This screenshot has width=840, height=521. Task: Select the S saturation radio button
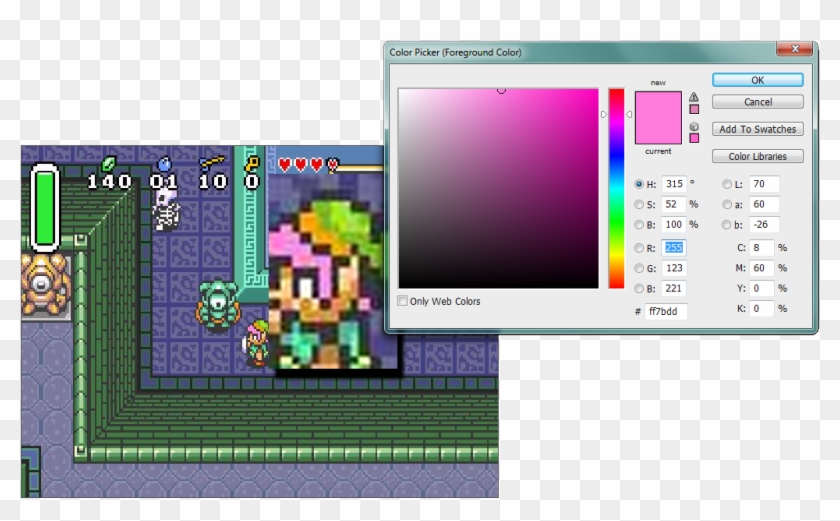click(x=639, y=204)
